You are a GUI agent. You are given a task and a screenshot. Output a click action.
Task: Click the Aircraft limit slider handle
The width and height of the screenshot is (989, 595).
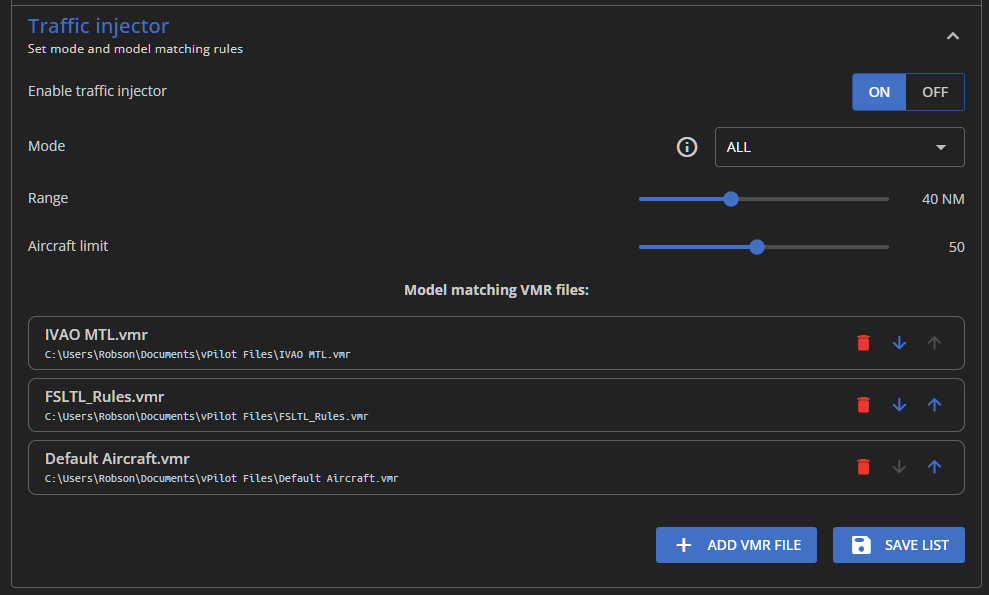click(757, 247)
